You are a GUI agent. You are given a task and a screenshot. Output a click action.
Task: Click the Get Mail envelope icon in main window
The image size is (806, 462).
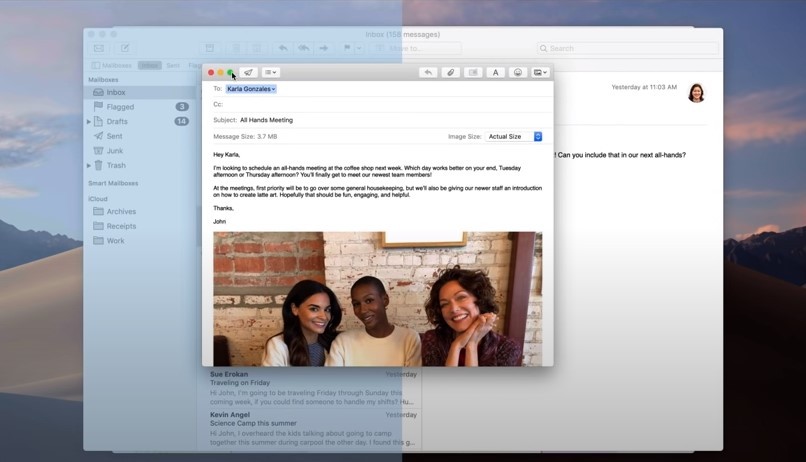(x=99, y=48)
